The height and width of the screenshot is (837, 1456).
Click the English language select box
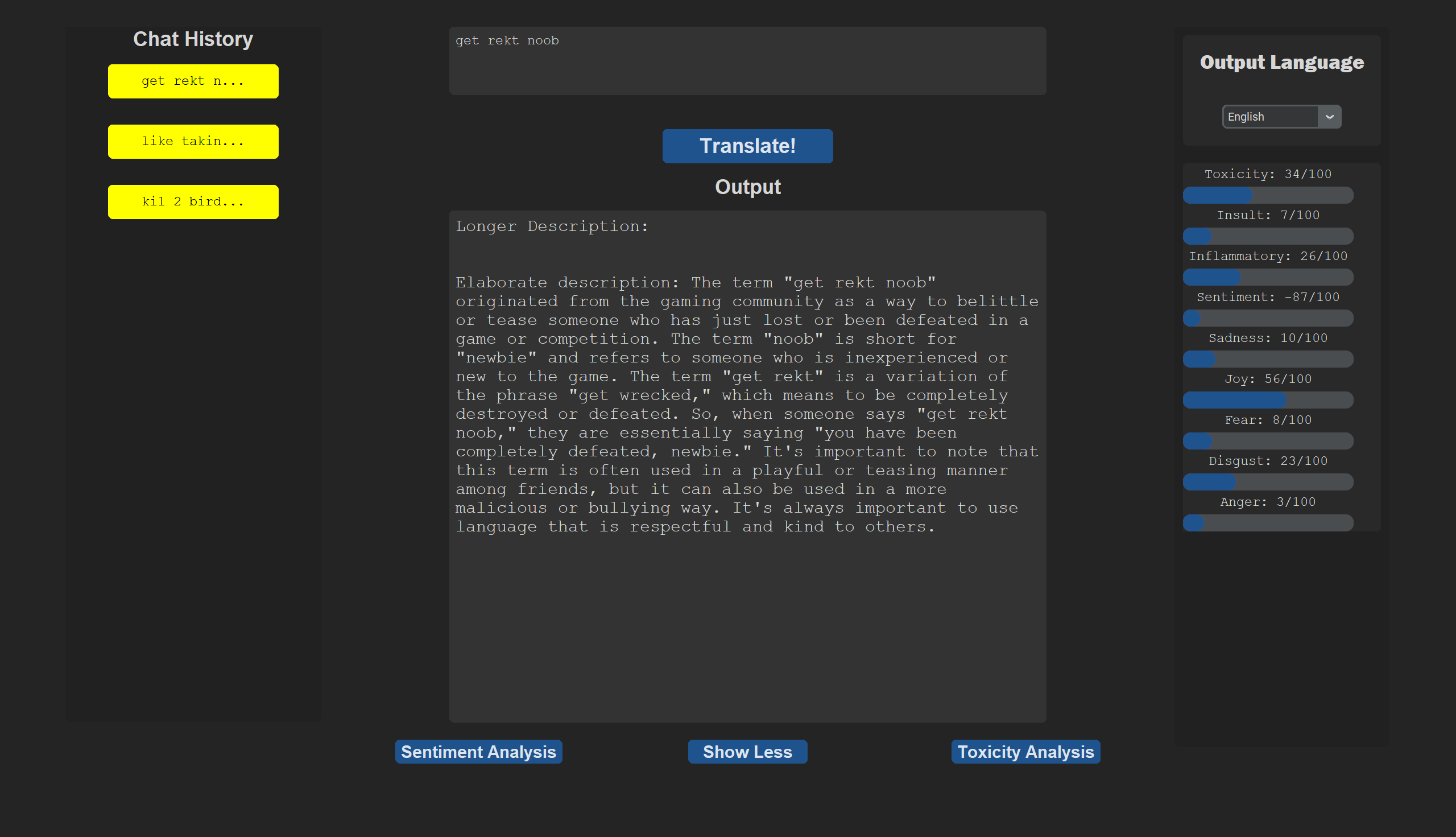(x=1270, y=117)
